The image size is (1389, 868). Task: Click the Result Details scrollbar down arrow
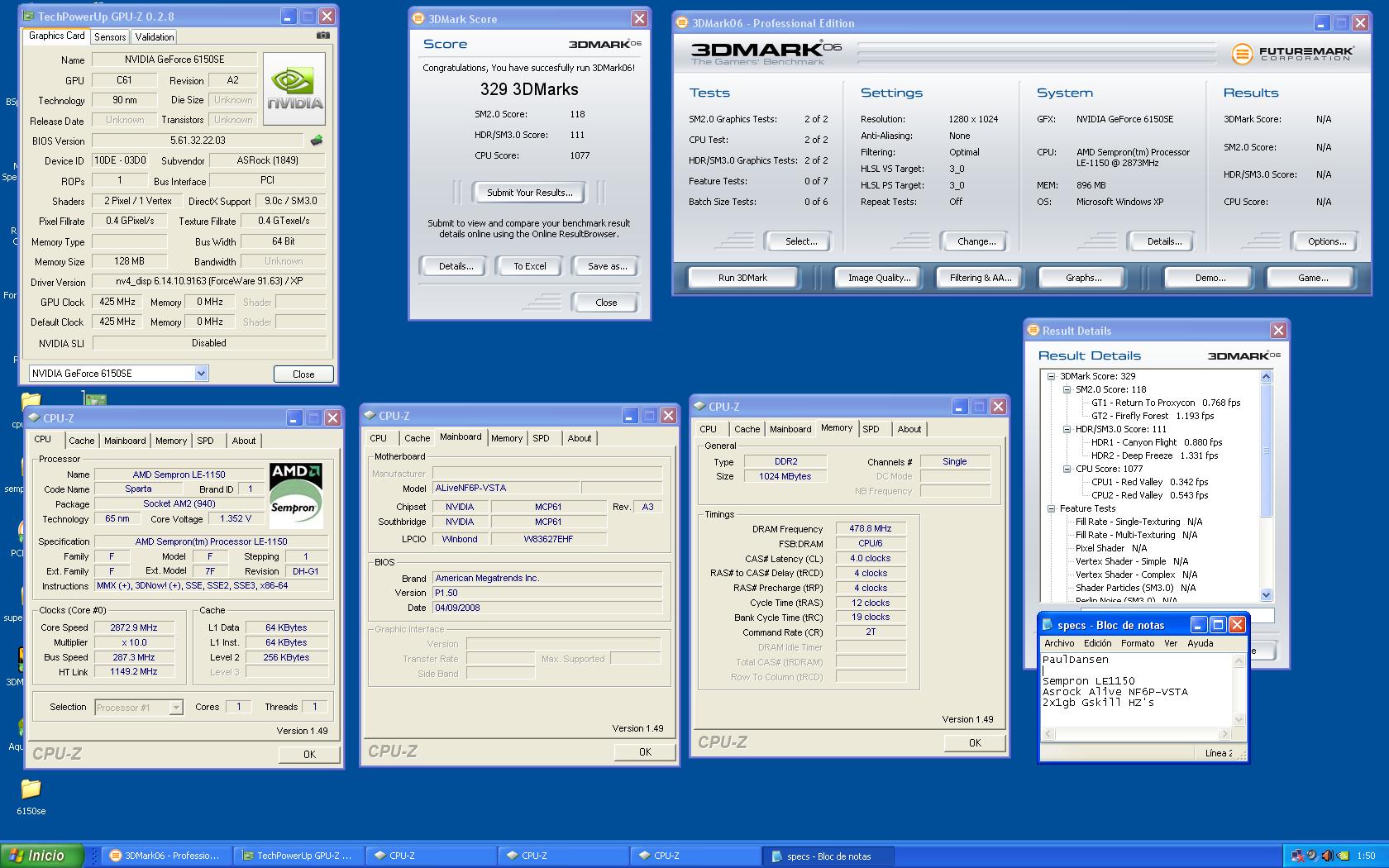click(1266, 595)
